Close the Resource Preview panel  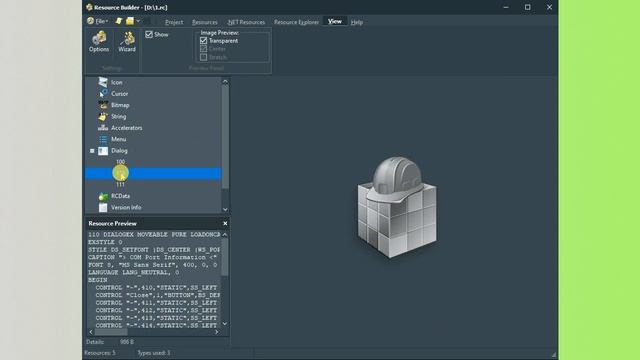pyautogui.click(x=225, y=223)
